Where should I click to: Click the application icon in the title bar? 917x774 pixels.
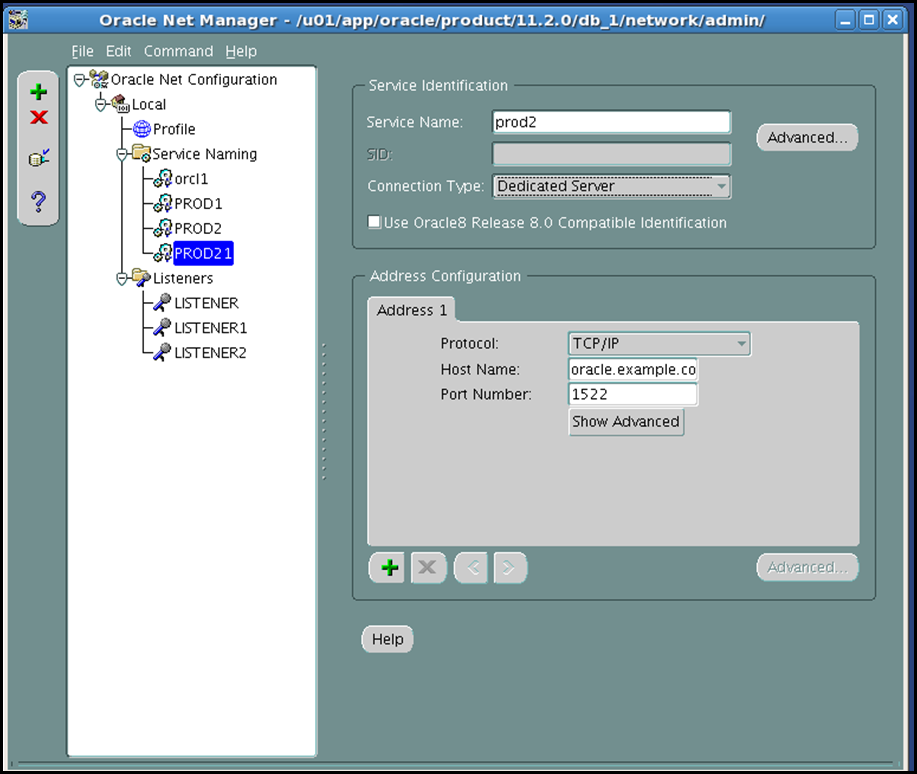(18, 20)
